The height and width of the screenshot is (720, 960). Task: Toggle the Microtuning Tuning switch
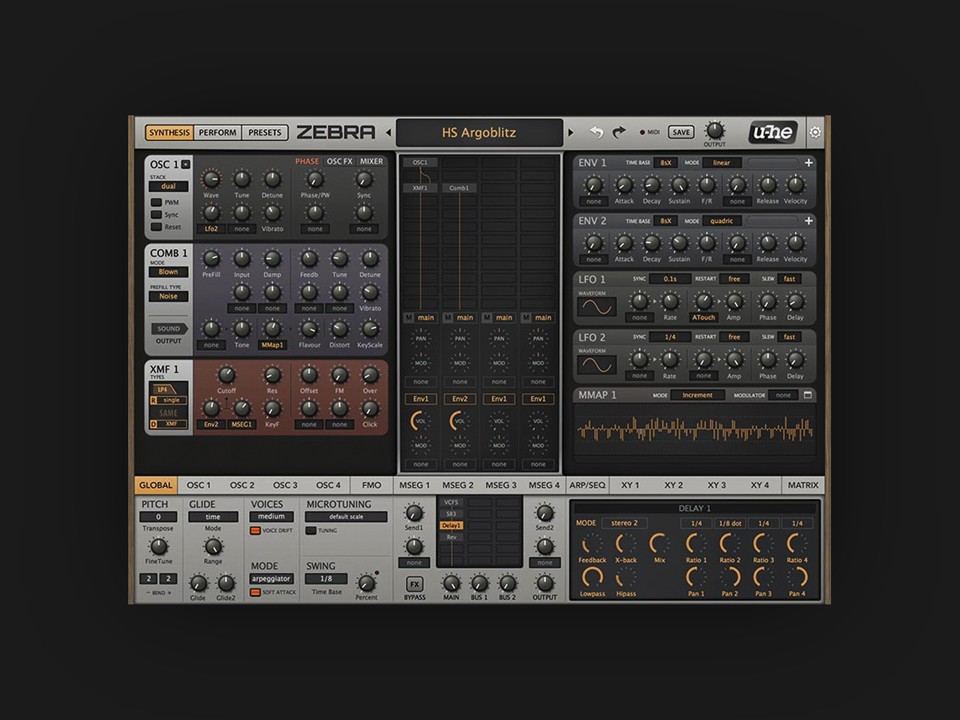pyautogui.click(x=311, y=531)
